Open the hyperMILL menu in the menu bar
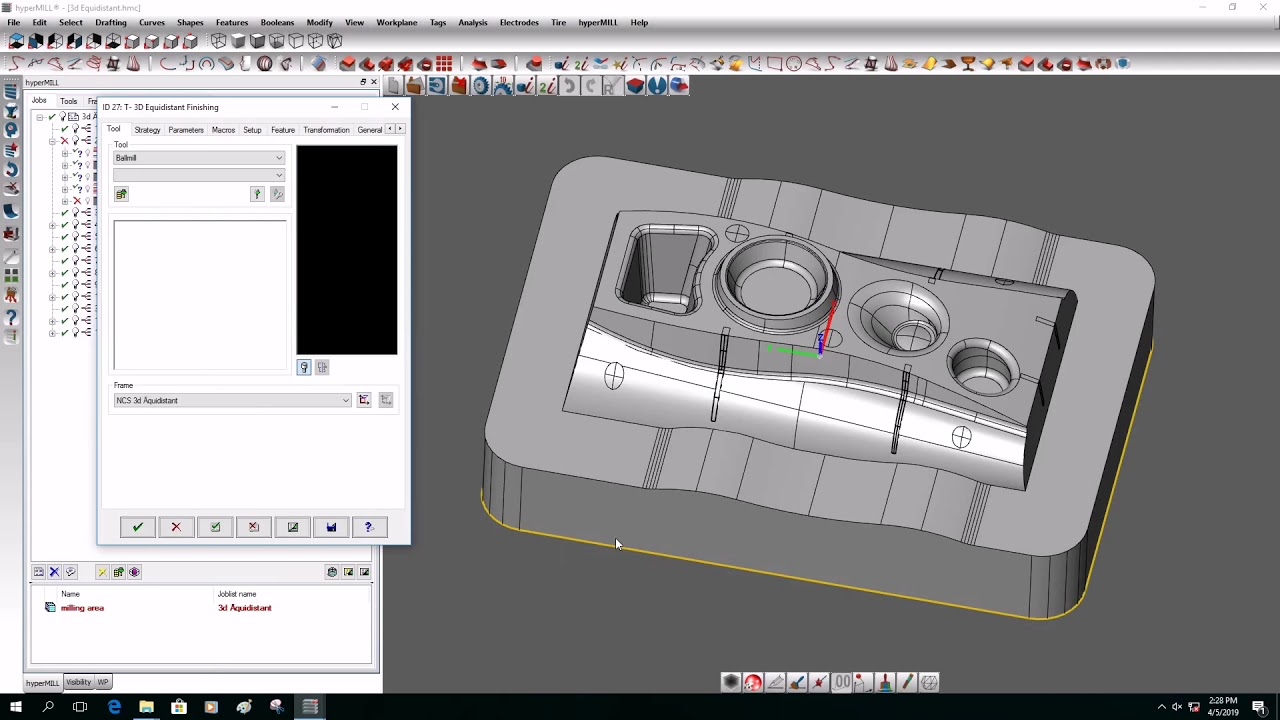1280x720 pixels. [x=598, y=22]
